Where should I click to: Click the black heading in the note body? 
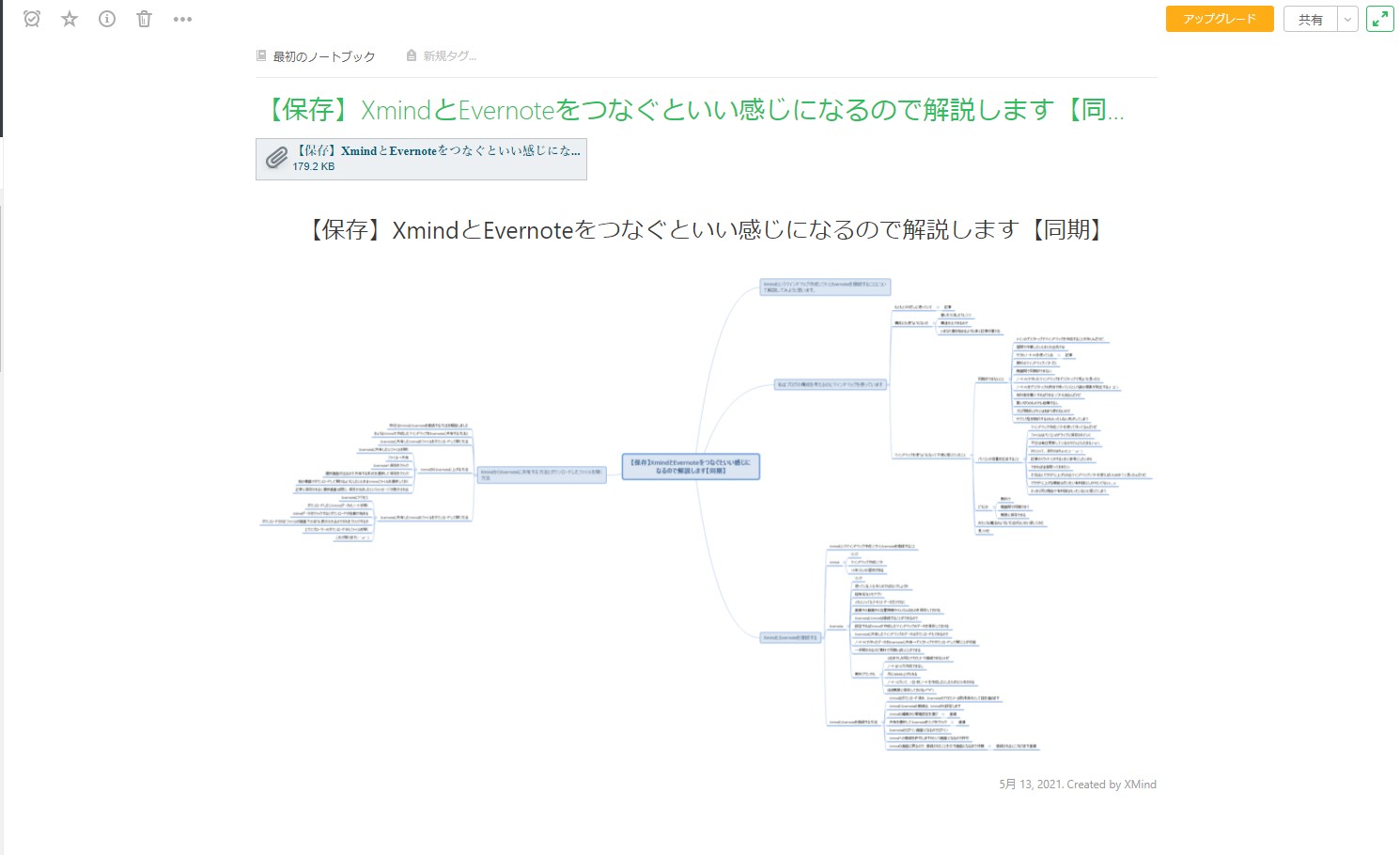pyautogui.click(x=706, y=229)
